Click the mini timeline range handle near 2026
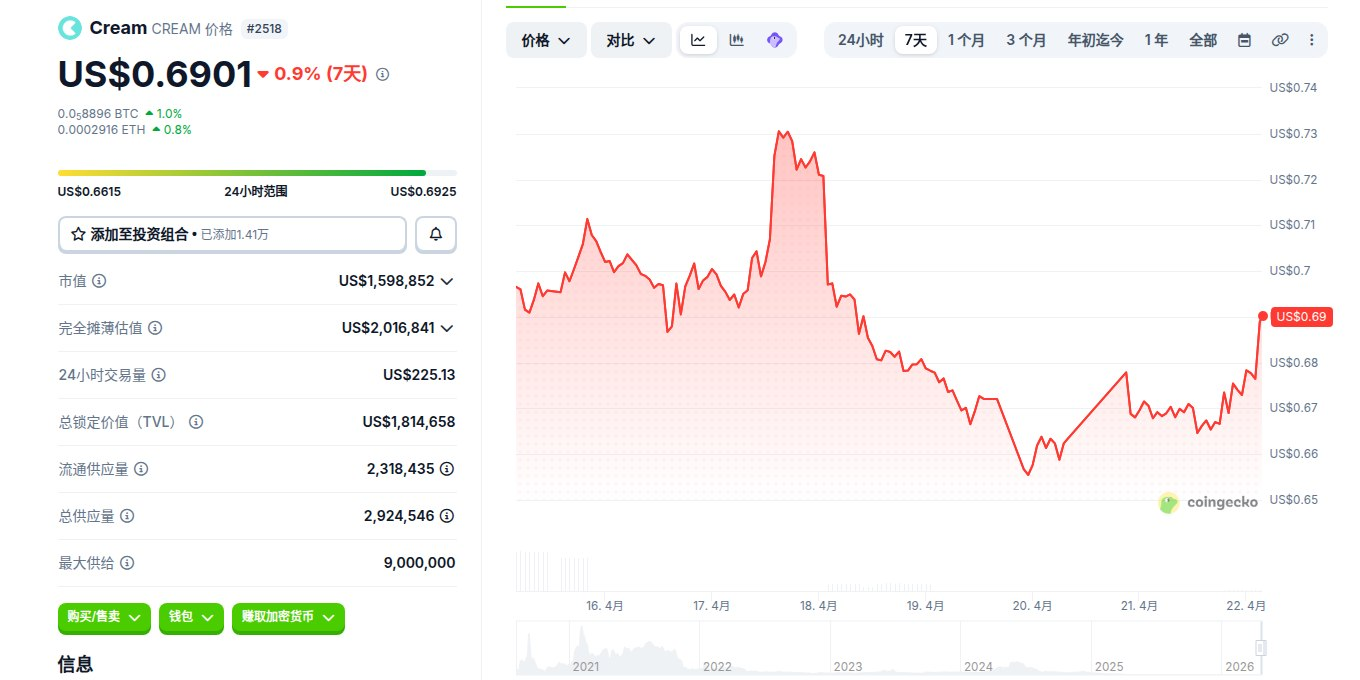Image resolution: width=1360 pixels, height=680 pixels. (1260, 648)
